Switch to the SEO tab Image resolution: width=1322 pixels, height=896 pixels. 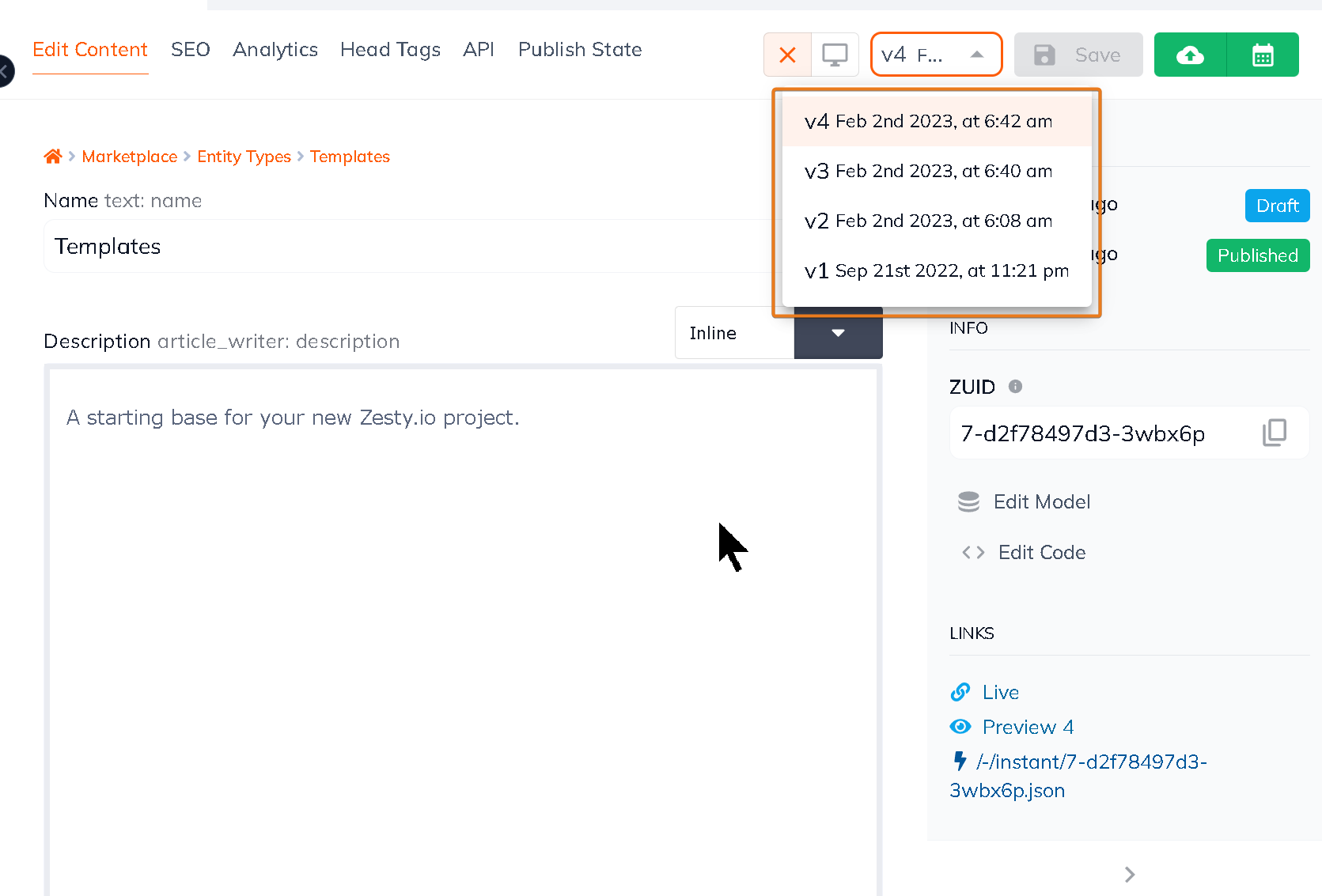pyautogui.click(x=191, y=50)
